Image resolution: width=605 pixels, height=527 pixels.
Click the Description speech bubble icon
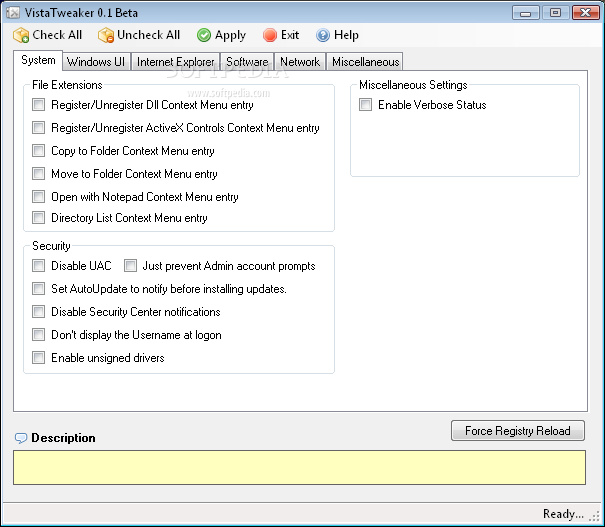coord(21,438)
